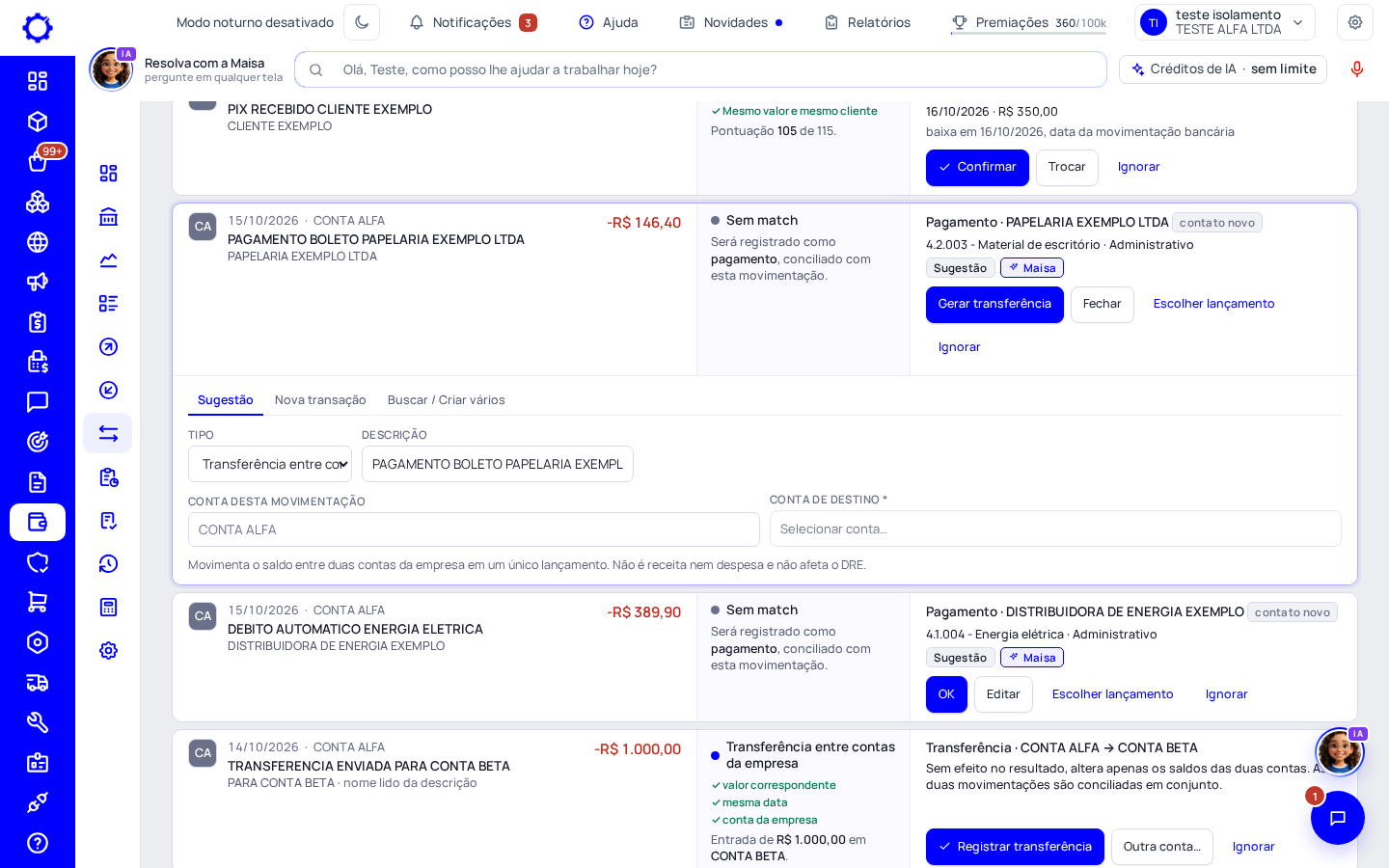
Task: Click the Descrição input field
Action: click(498, 464)
